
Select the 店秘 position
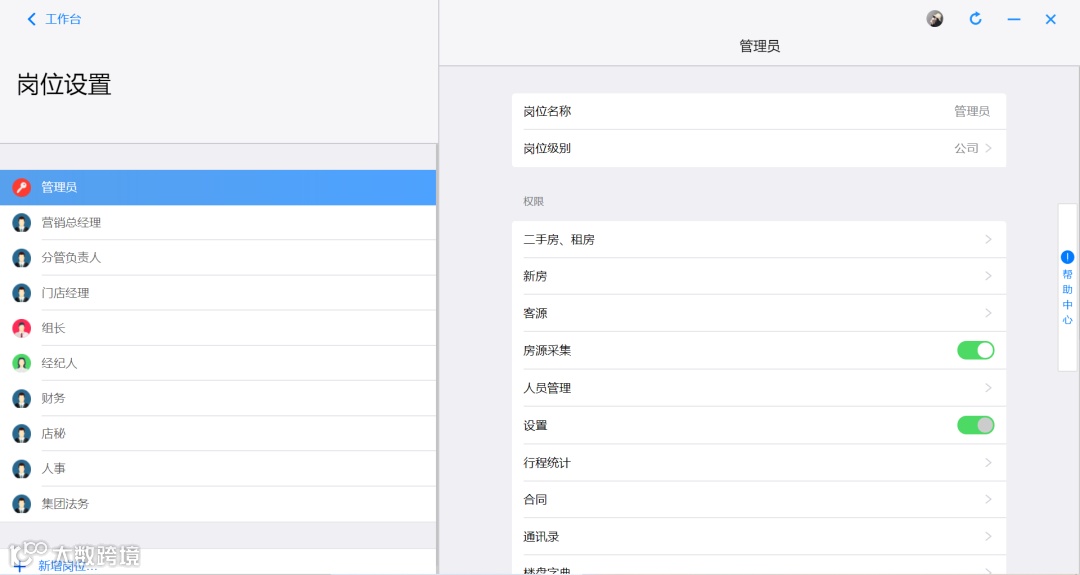click(218, 433)
